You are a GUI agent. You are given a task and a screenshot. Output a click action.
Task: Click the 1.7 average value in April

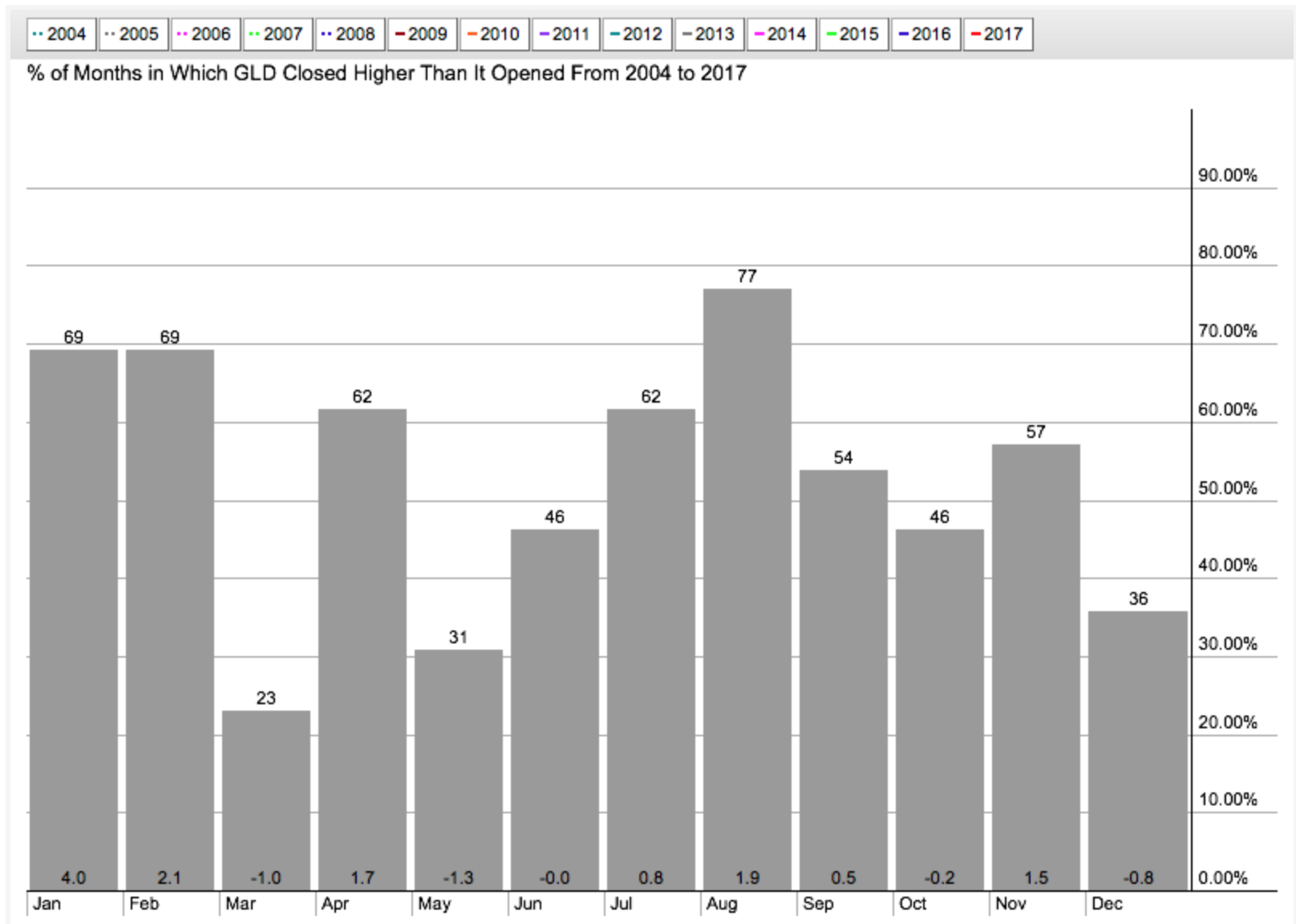click(362, 878)
